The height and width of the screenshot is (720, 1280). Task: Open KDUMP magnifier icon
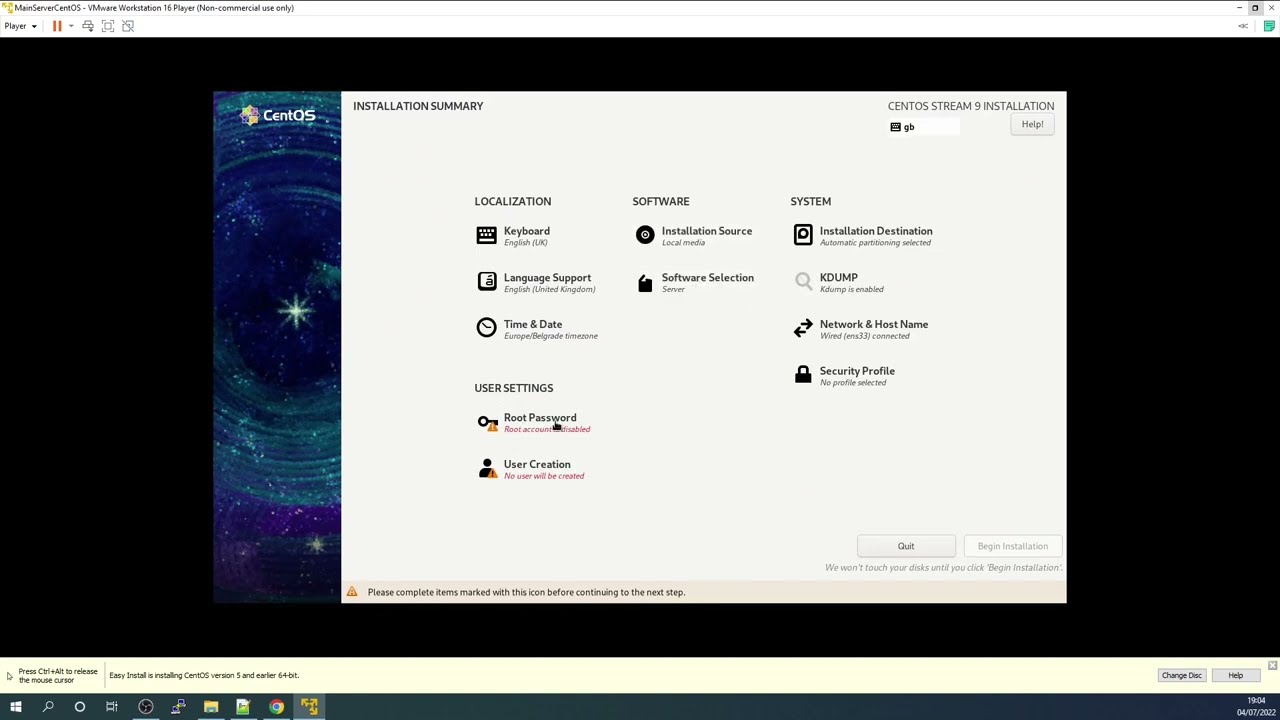click(803, 281)
